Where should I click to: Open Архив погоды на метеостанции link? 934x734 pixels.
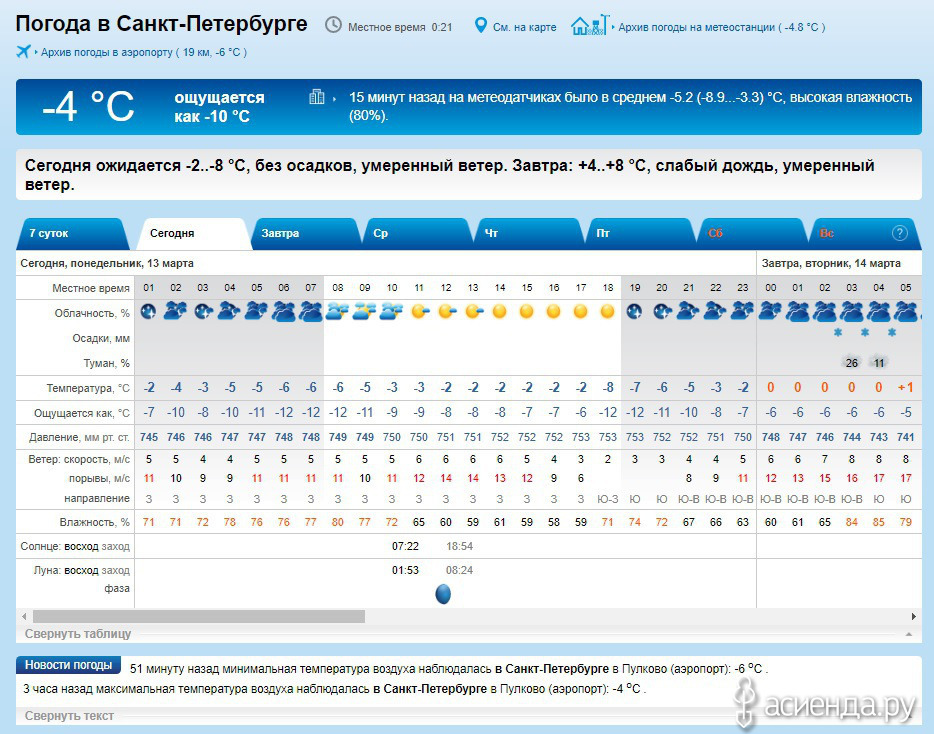(721, 27)
